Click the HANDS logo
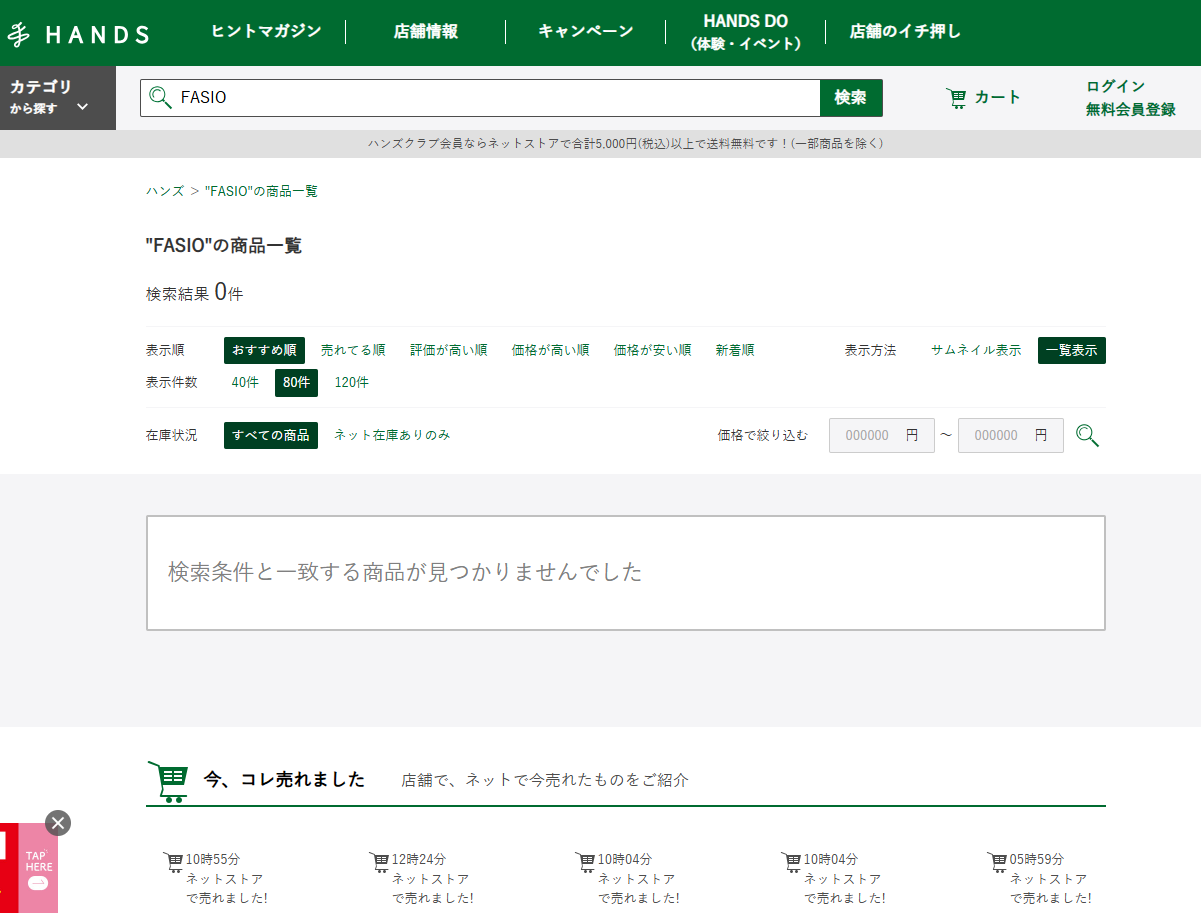 [78, 34]
